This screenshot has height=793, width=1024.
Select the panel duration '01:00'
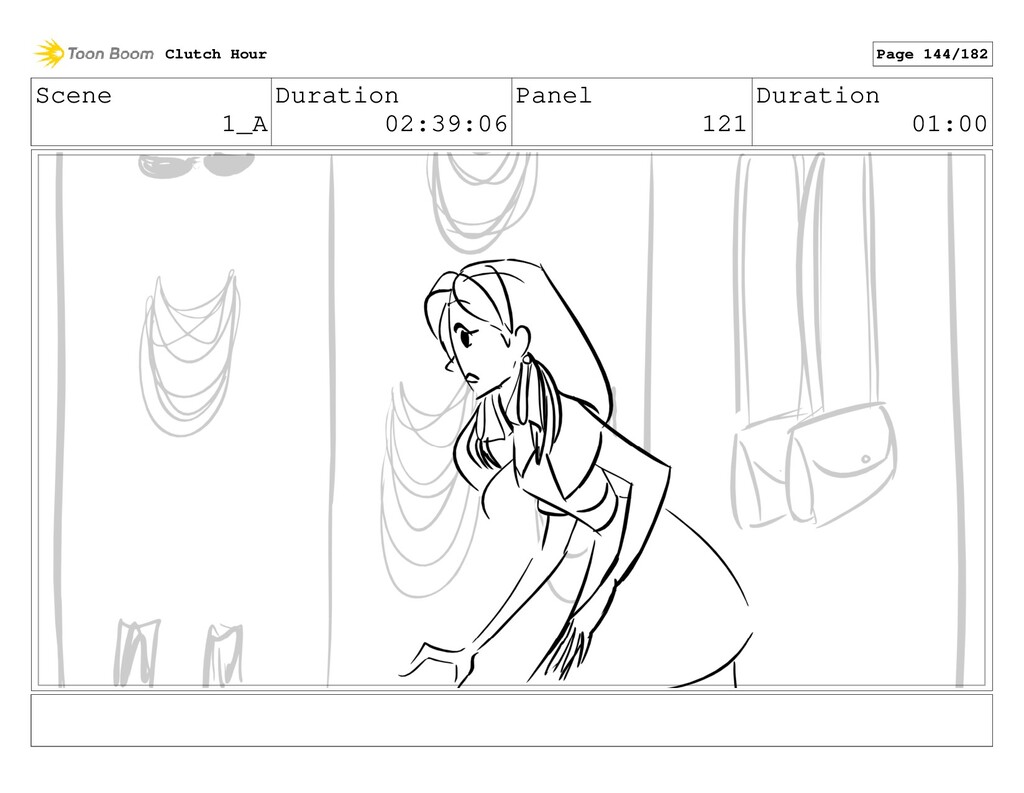pos(950,123)
